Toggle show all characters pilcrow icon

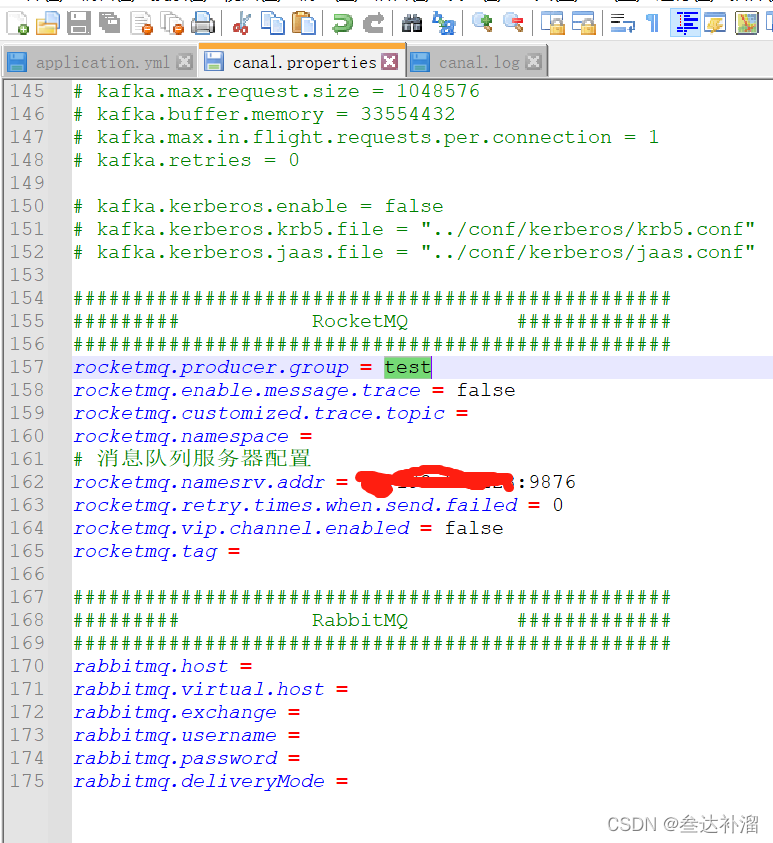tap(653, 24)
